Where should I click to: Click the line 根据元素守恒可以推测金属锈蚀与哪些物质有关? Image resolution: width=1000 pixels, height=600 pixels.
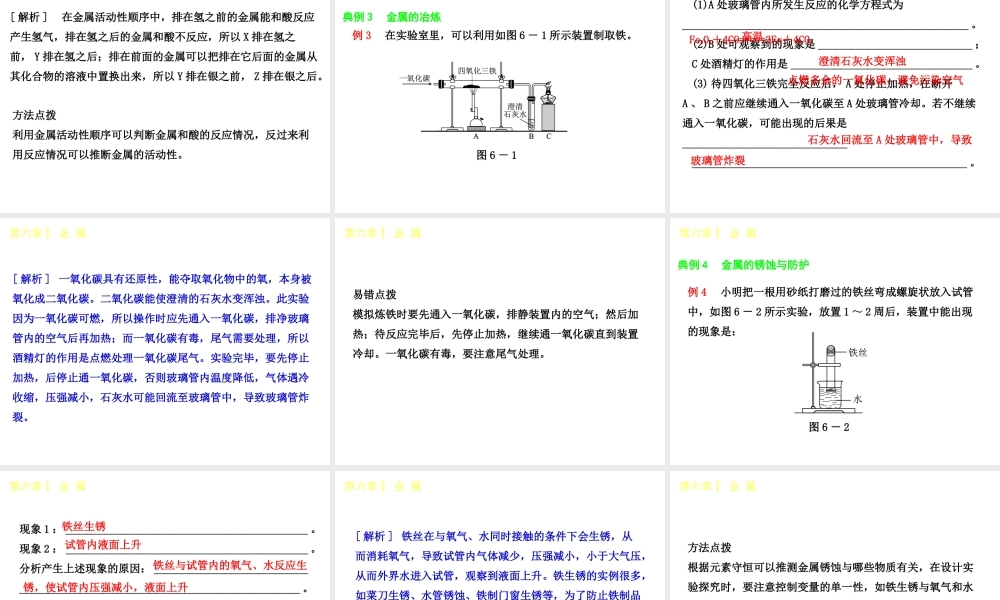pos(830,567)
